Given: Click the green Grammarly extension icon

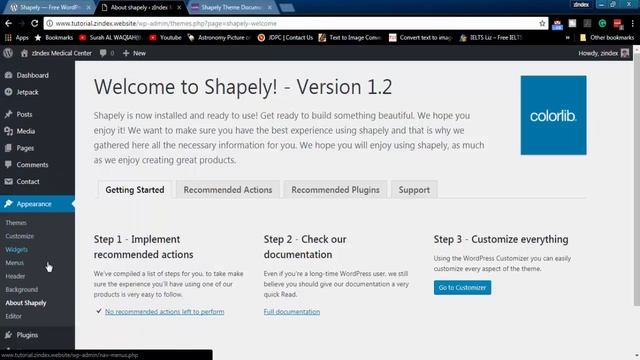Looking at the screenshot, I should pos(602,24).
